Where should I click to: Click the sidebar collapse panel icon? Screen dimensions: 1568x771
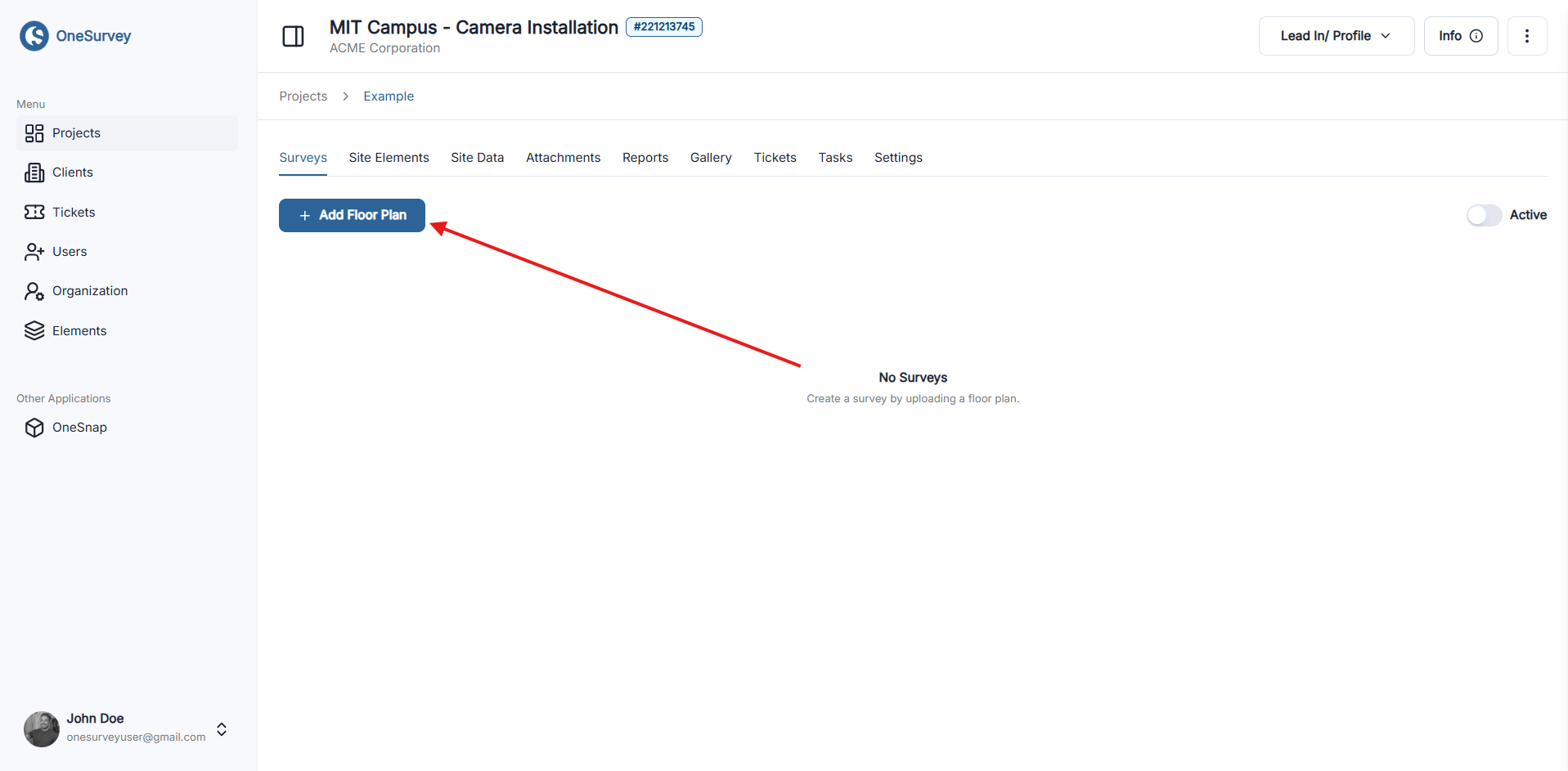293,36
